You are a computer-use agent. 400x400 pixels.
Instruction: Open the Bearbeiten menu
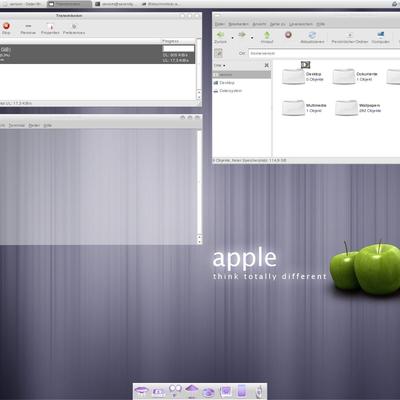[x=238, y=24]
